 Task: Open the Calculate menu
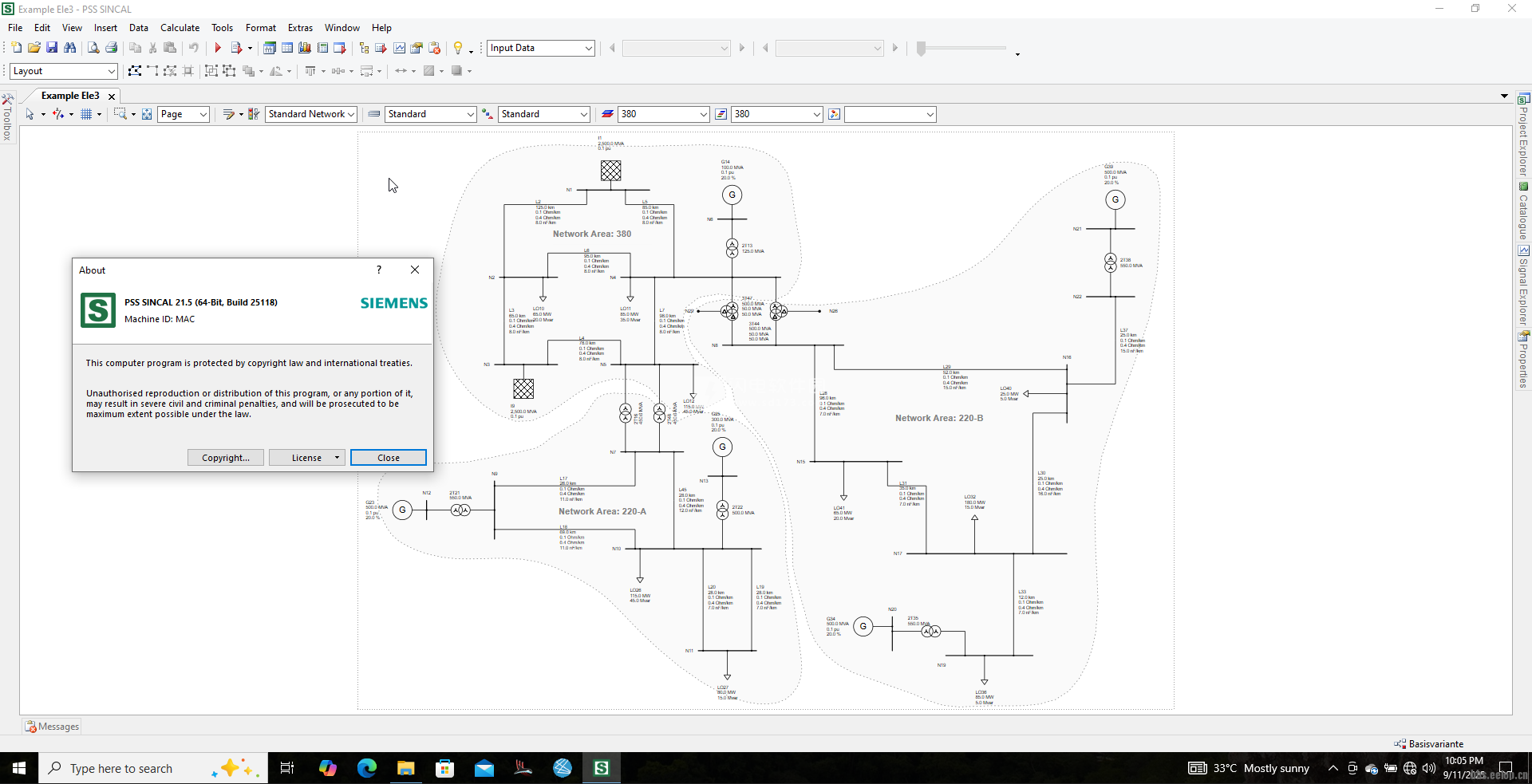pyautogui.click(x=180, y=28)
